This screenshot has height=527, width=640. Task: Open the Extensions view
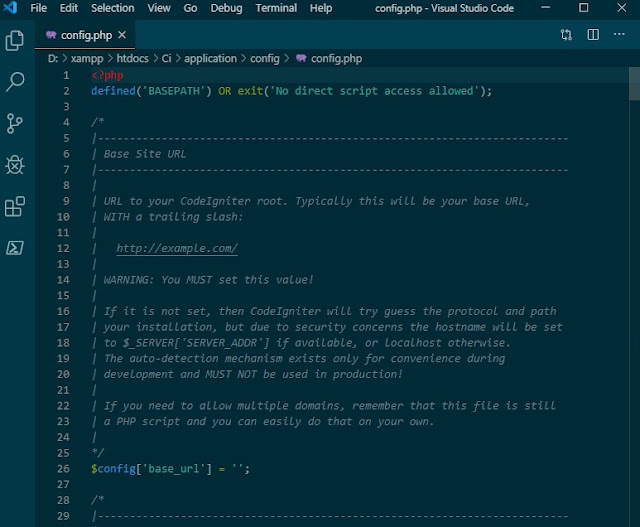tap(15, 206)
